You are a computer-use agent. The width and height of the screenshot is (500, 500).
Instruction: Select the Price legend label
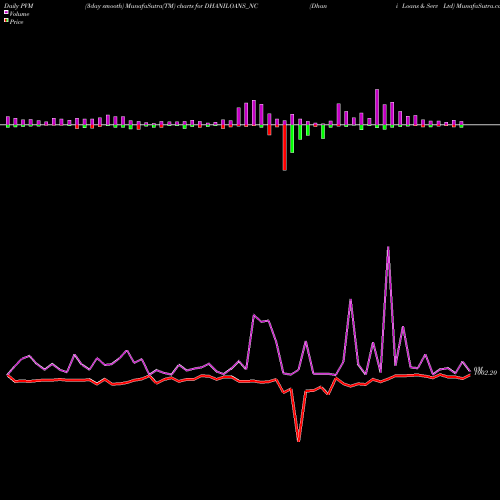click(16, 22)
